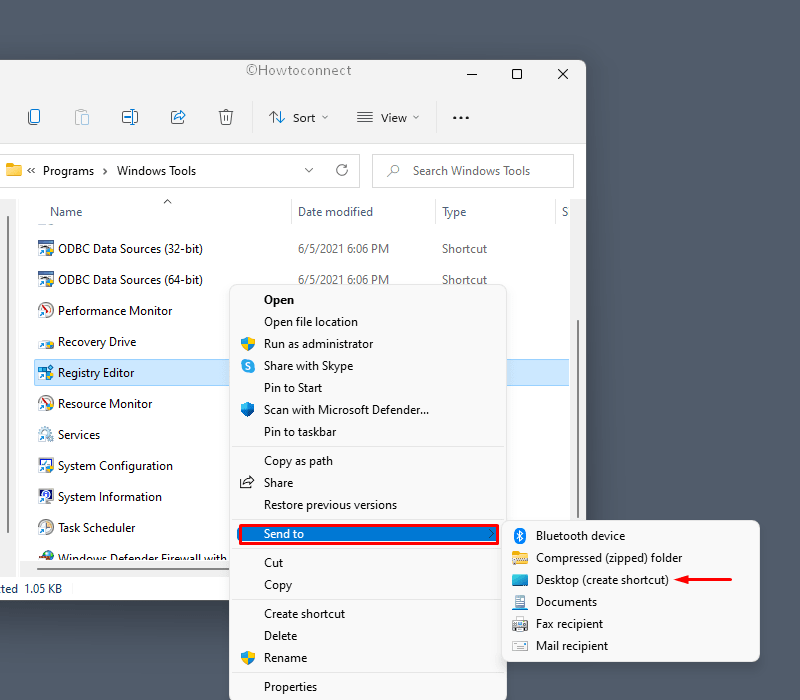Select the Registry Editor icon
This screenshot has height=700, width=800.
(x=45, y=373)
